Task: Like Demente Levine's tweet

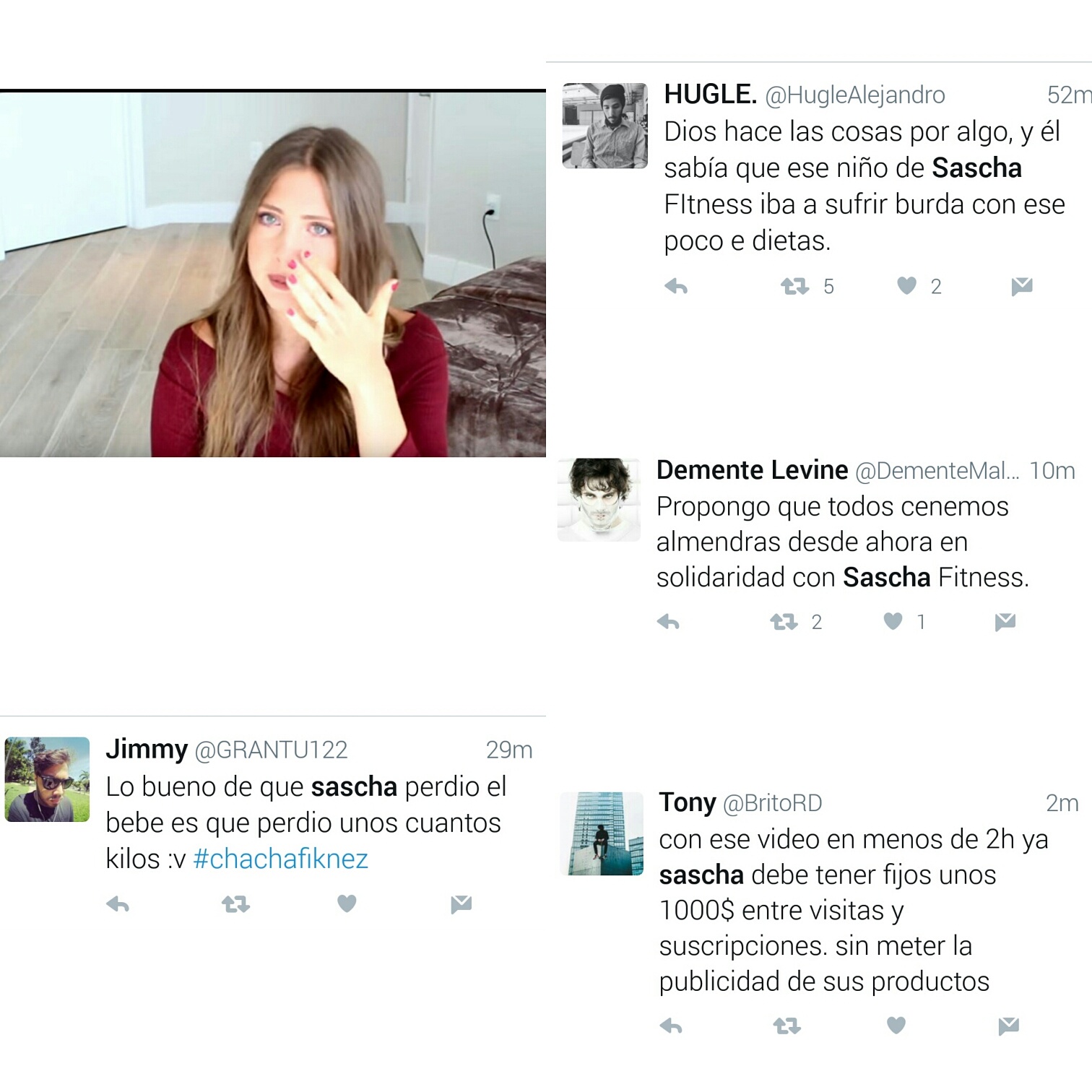Action: (x=893, y=621)
